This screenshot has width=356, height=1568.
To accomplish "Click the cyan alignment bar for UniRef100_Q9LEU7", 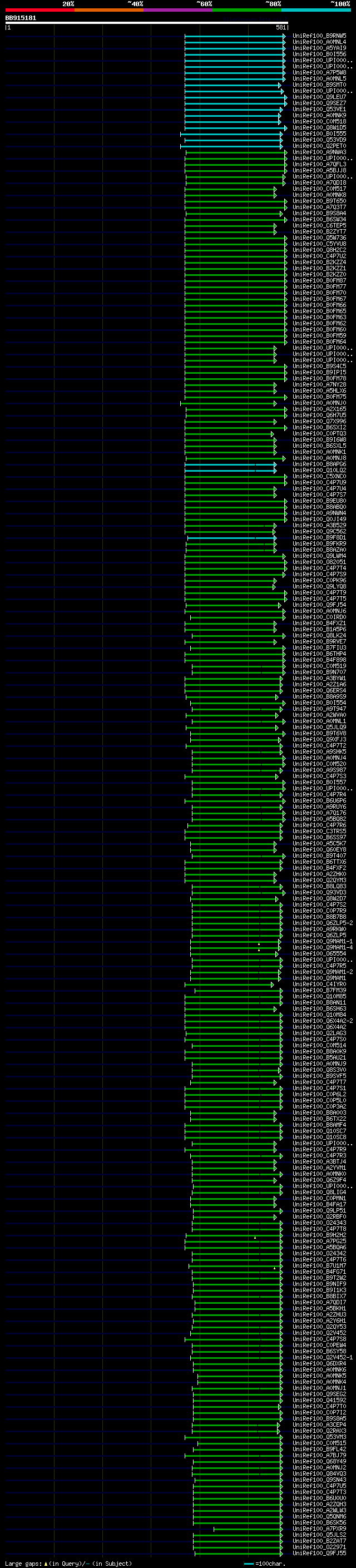I will tap(236, 97).
